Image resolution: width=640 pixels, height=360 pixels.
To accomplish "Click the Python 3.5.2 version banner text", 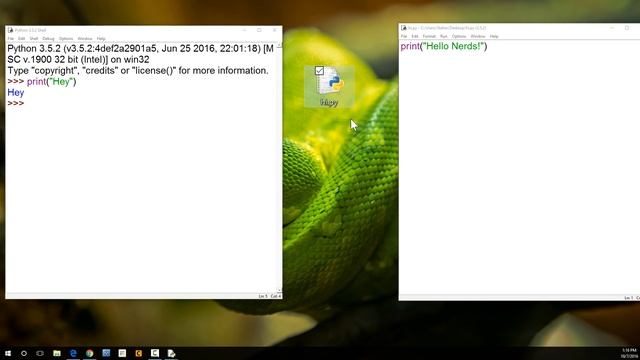I will tap(140, 53).
